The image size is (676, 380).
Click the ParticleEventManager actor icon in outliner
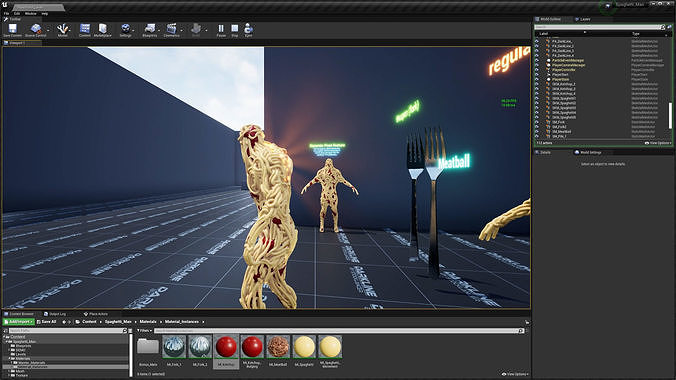click(x=548, y=60)
